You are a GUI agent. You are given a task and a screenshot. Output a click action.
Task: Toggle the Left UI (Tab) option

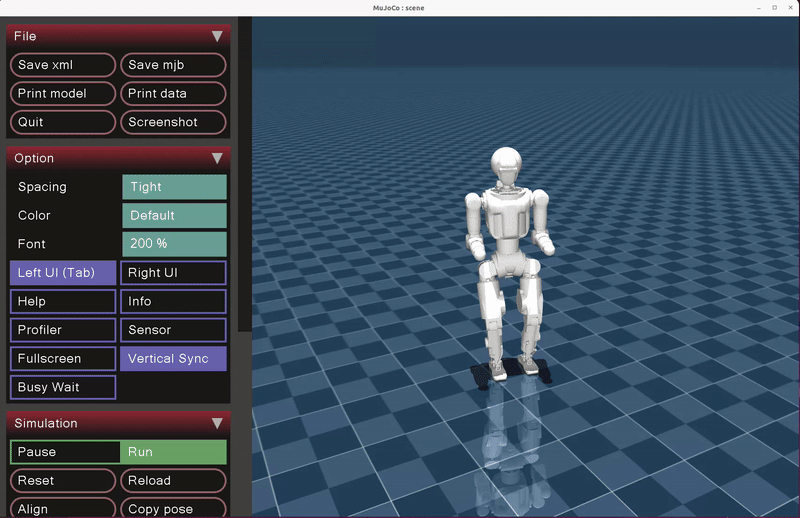click(63, 272)
